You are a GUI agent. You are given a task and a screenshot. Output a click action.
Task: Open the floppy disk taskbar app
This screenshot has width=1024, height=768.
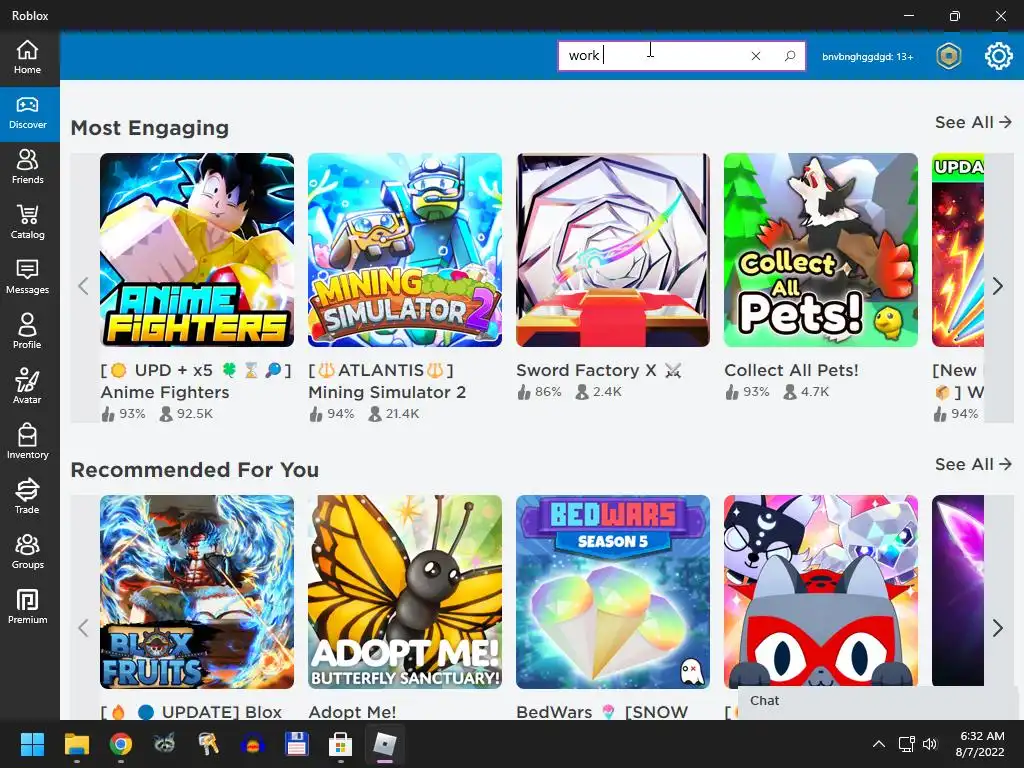296,744
